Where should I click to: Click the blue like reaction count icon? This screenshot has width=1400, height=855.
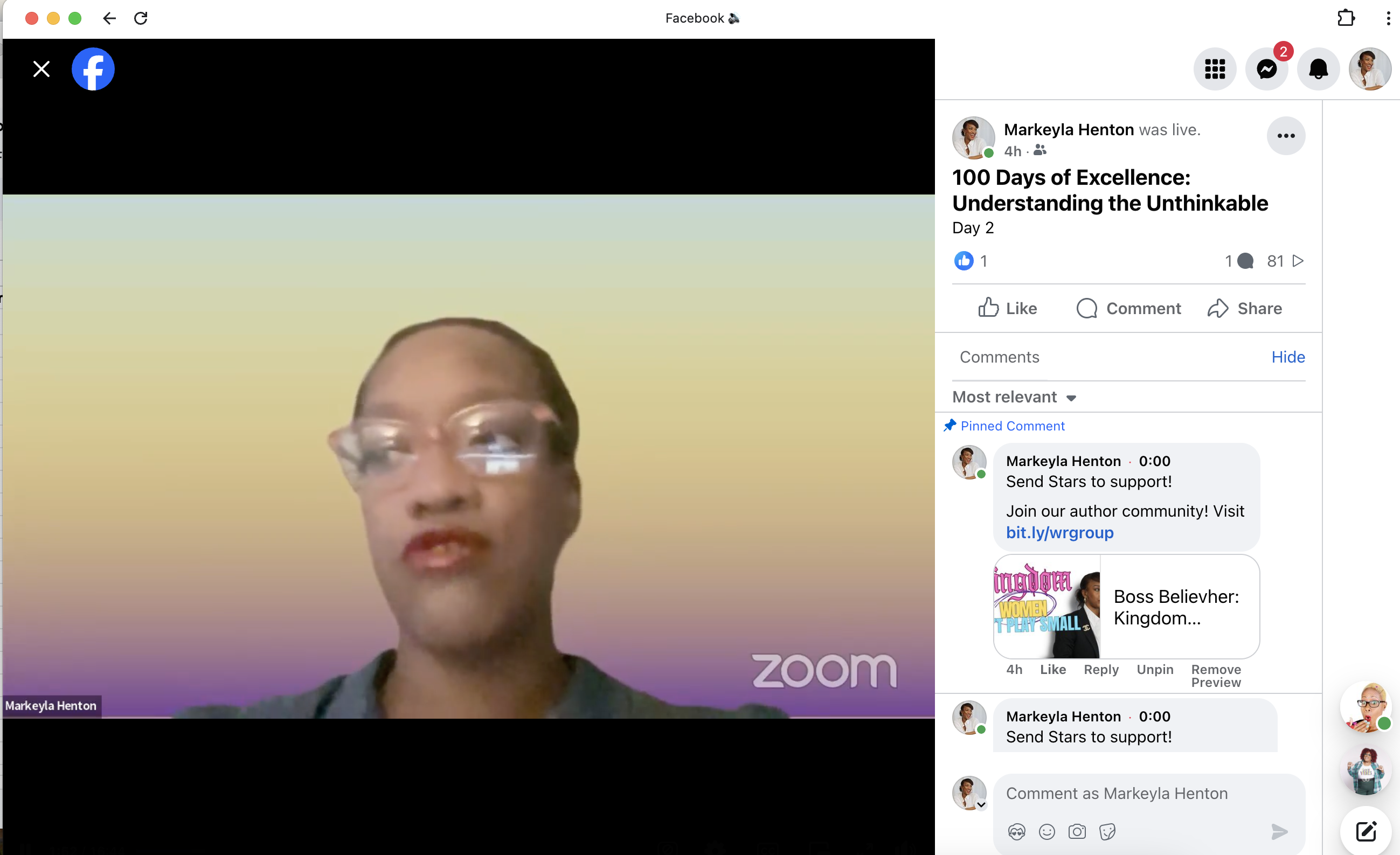[964, 261]
